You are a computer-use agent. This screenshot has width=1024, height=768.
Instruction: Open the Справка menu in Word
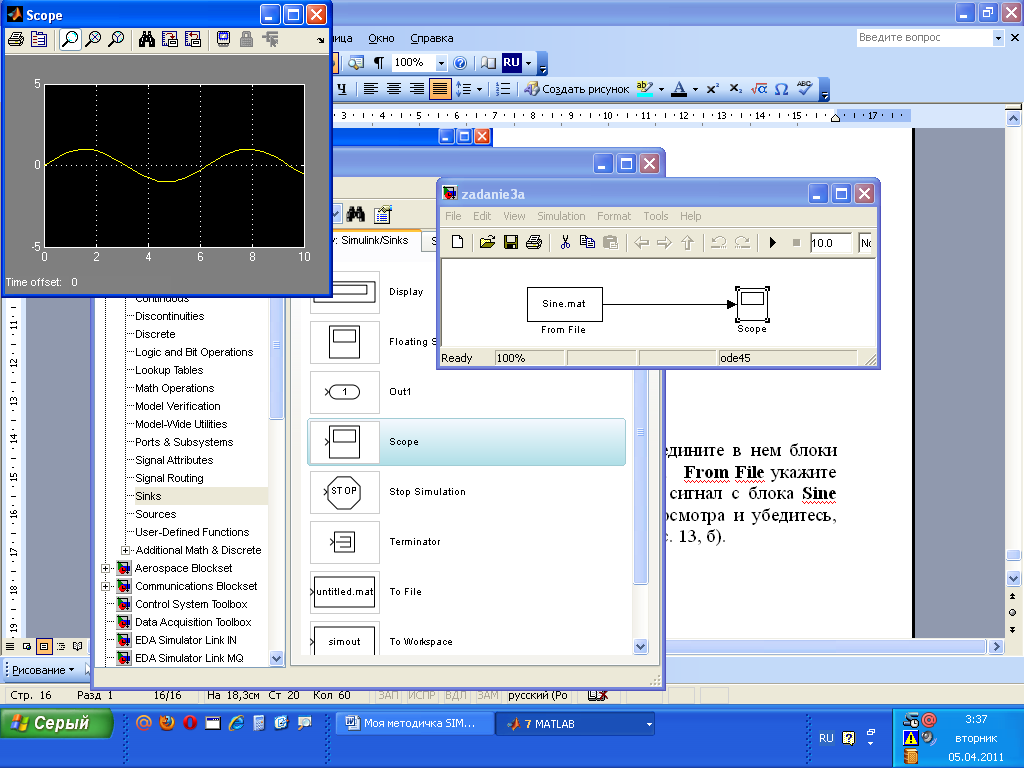click(x=432, y=39)
